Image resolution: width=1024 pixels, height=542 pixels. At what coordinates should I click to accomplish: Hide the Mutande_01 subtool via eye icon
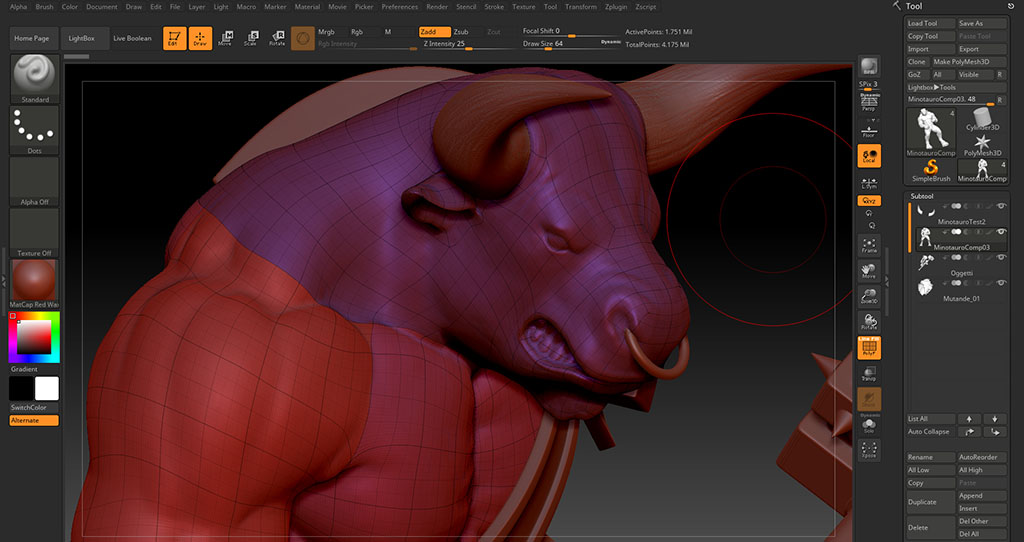click(1002, 283)
